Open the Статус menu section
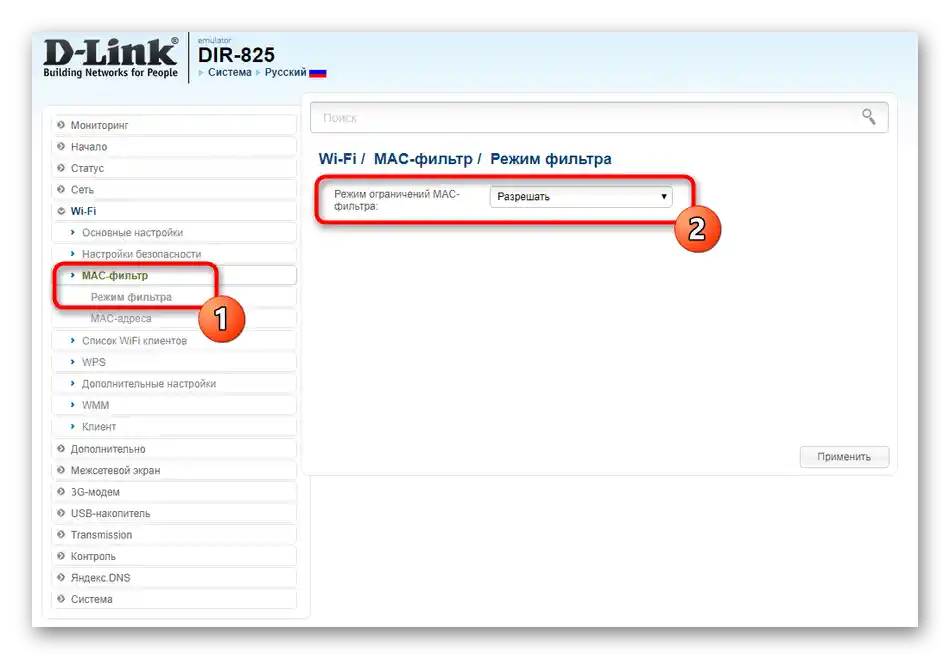This screenshot has width=950, height=659. 174,168
